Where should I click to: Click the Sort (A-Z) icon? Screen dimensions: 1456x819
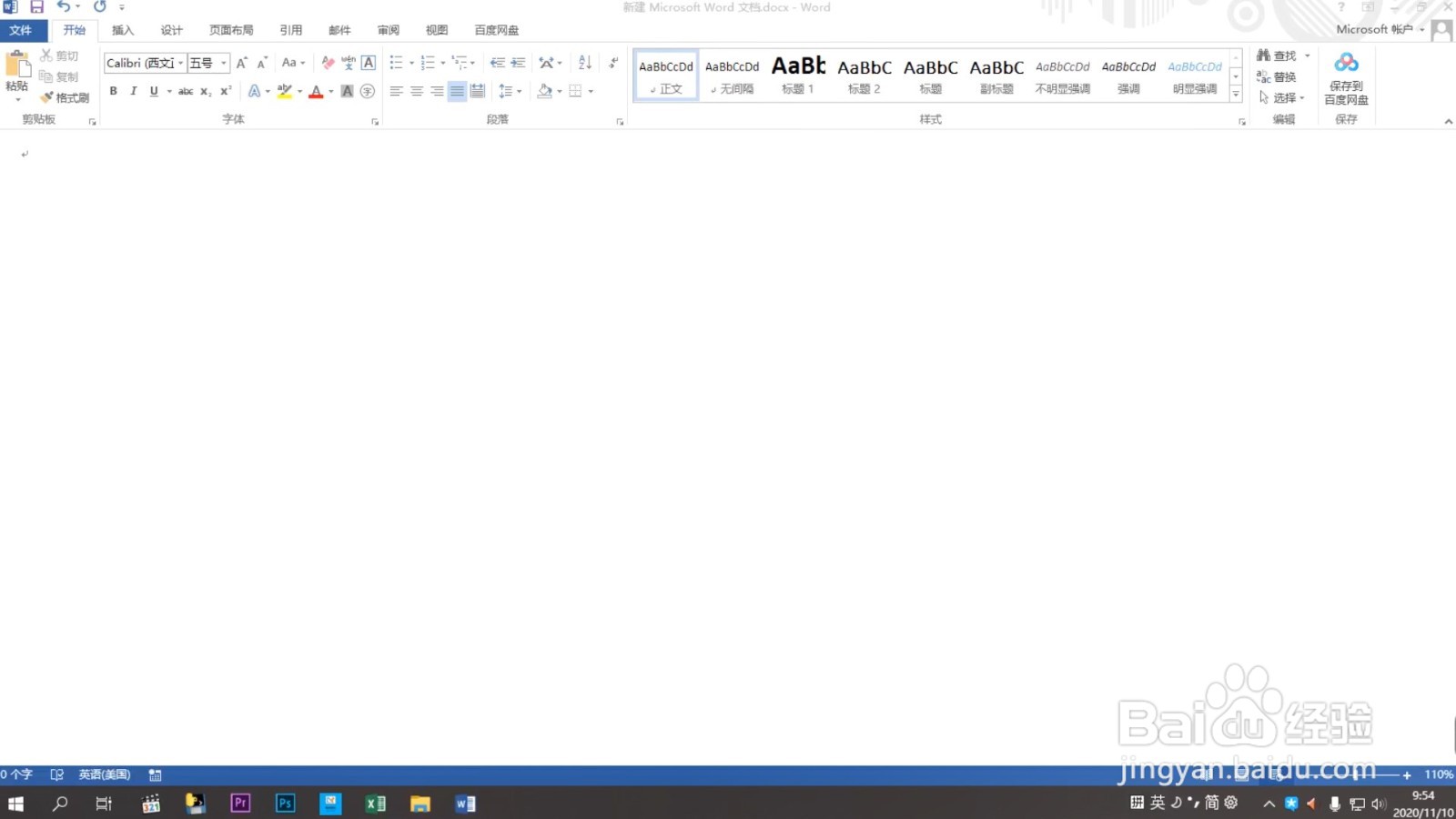(x=585, y=63)
